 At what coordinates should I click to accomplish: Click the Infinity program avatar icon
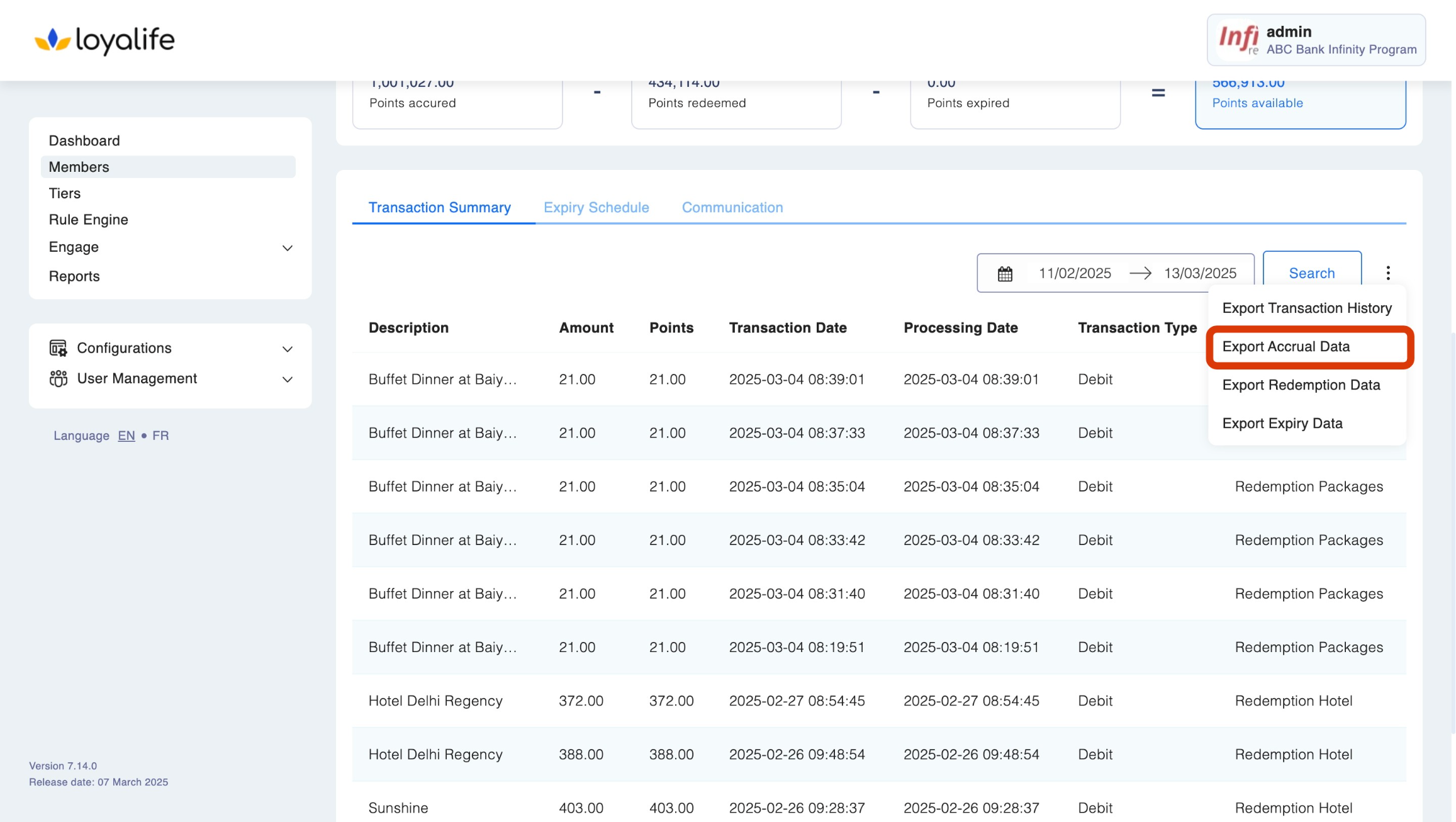[1238, 40]
